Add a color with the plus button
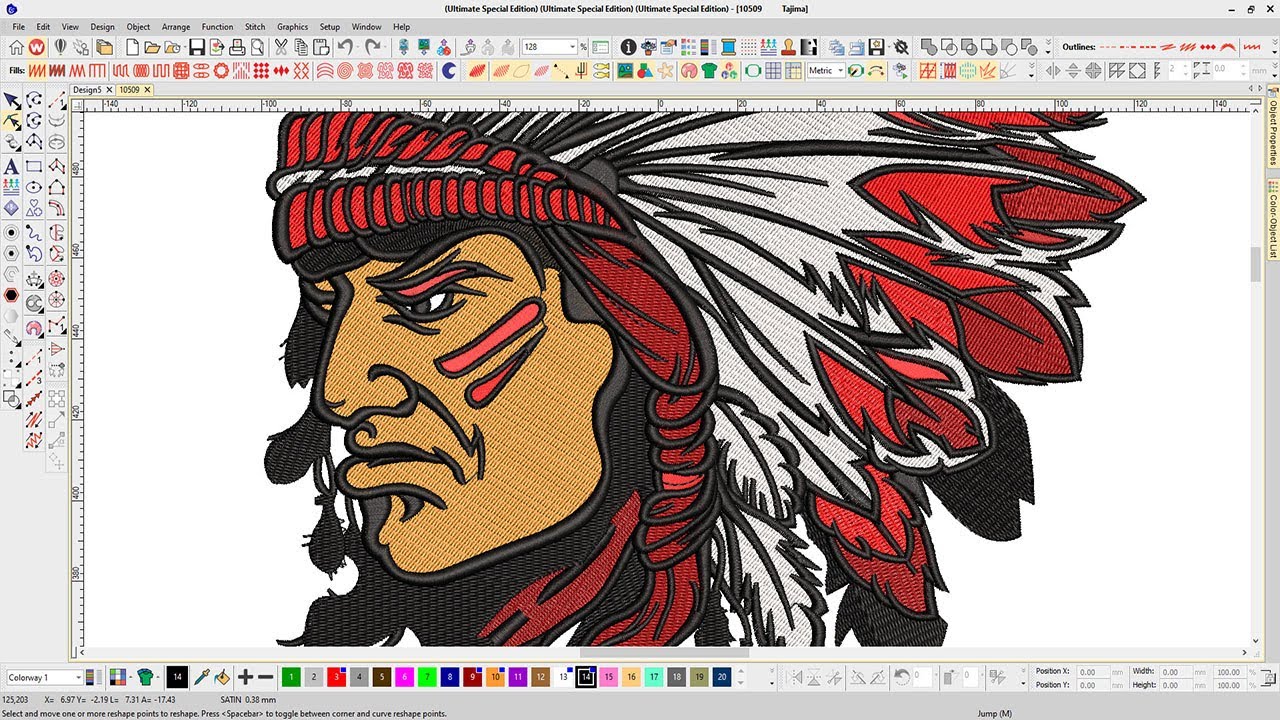 coord(245,677)
